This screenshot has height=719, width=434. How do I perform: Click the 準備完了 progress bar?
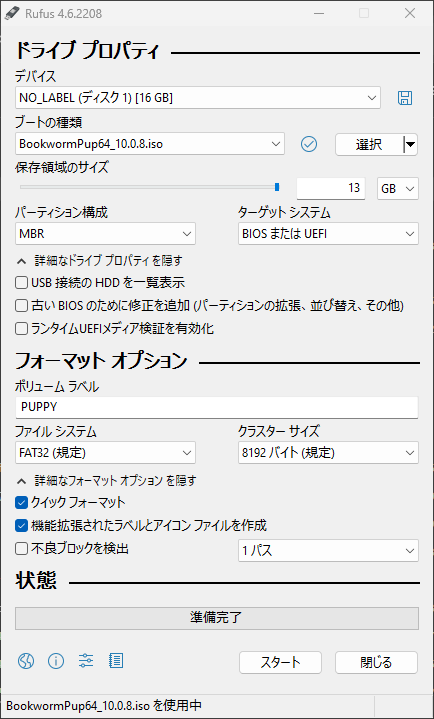(217, 618)
